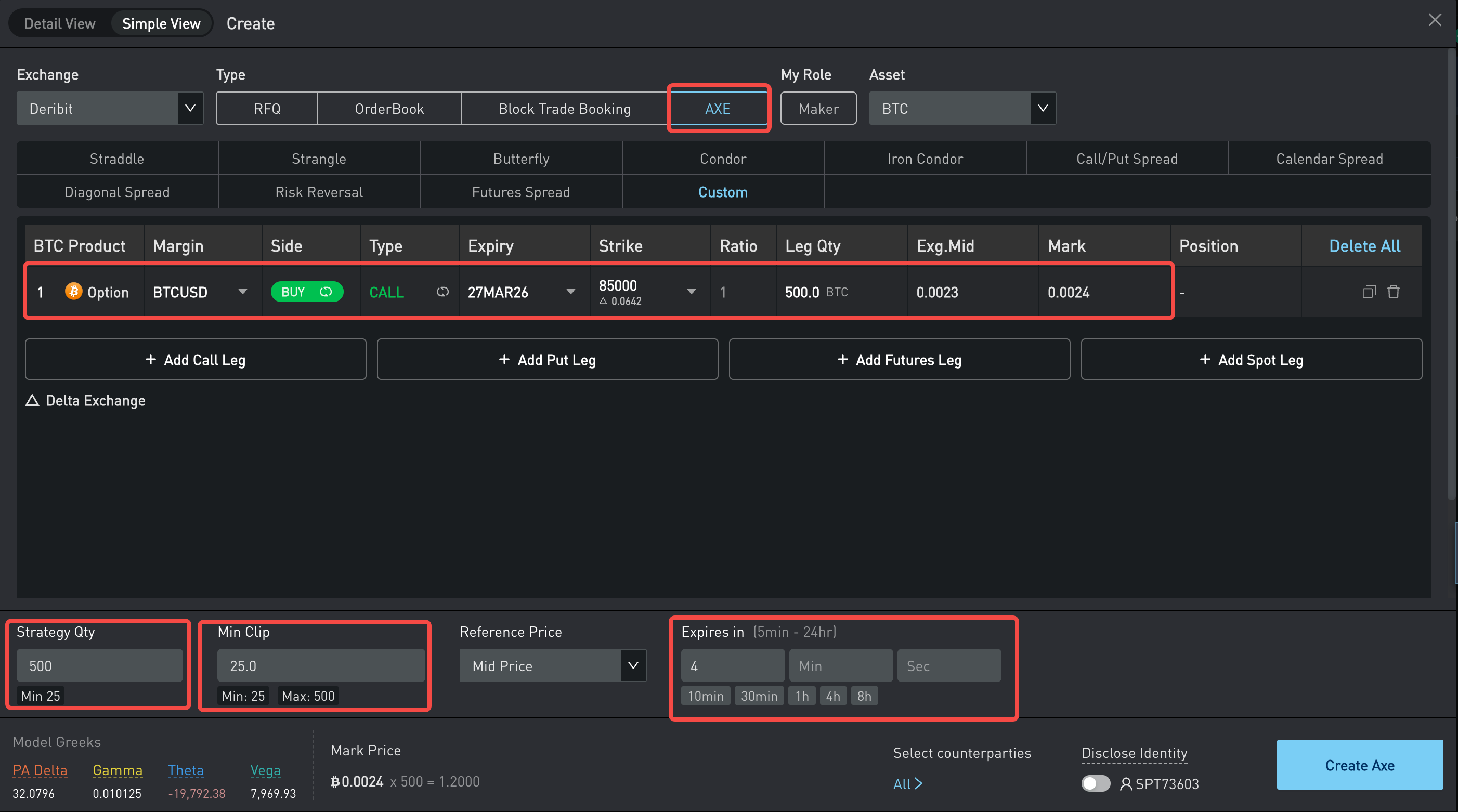Screen dimensions: 1458x812
Task: Switch to Detail View
Action: coord(59,24)
